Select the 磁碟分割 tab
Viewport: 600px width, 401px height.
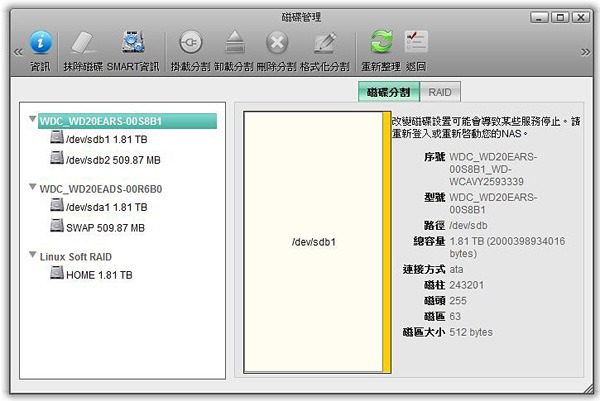click(388, 91)
